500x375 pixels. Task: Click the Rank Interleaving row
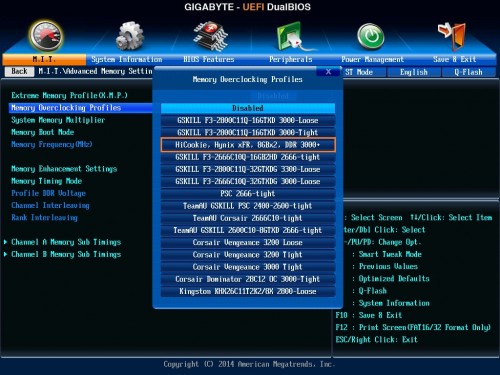[x=44, y=218]
